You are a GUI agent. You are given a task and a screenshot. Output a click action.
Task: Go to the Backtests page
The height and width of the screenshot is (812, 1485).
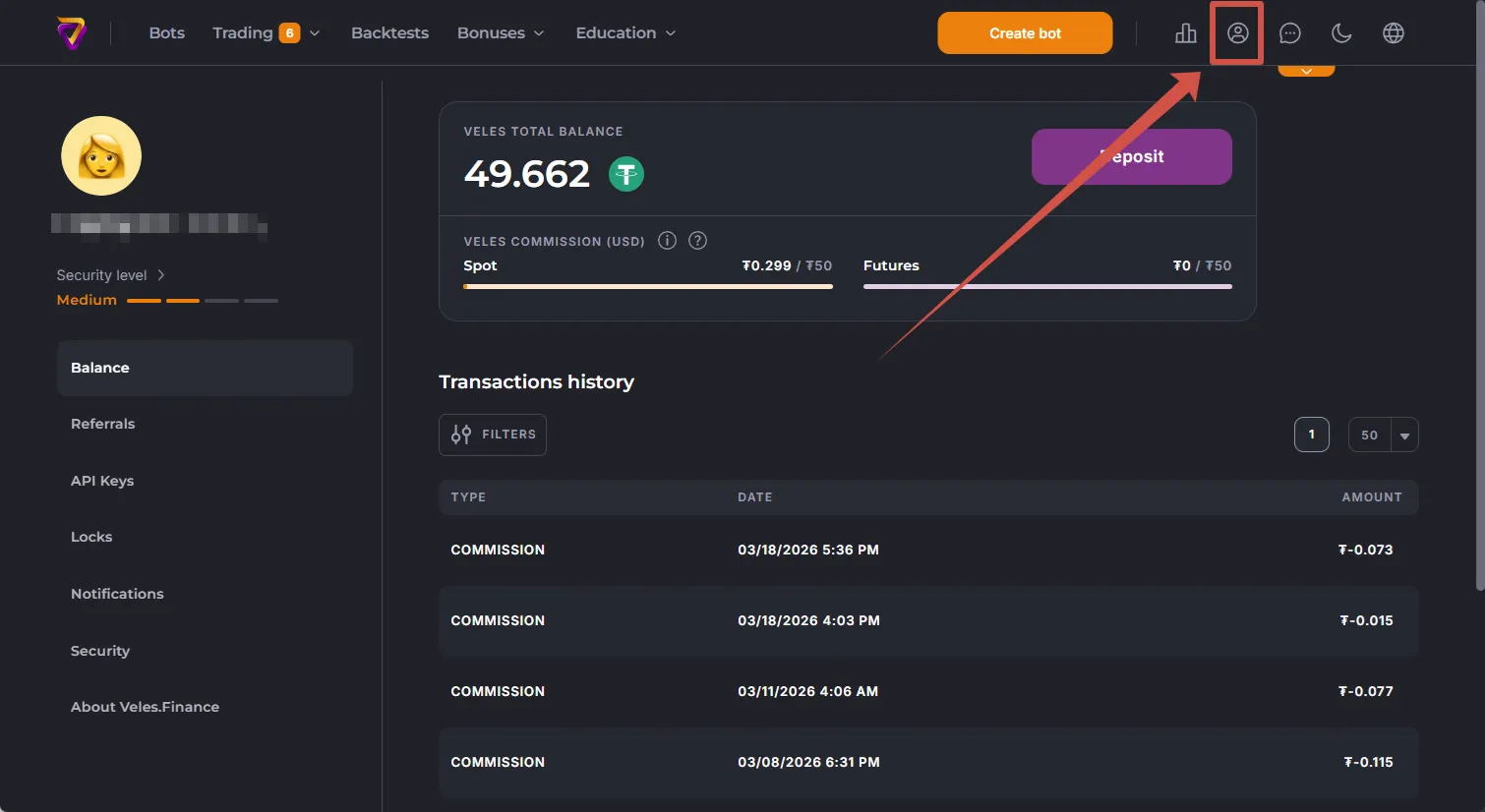389,33
